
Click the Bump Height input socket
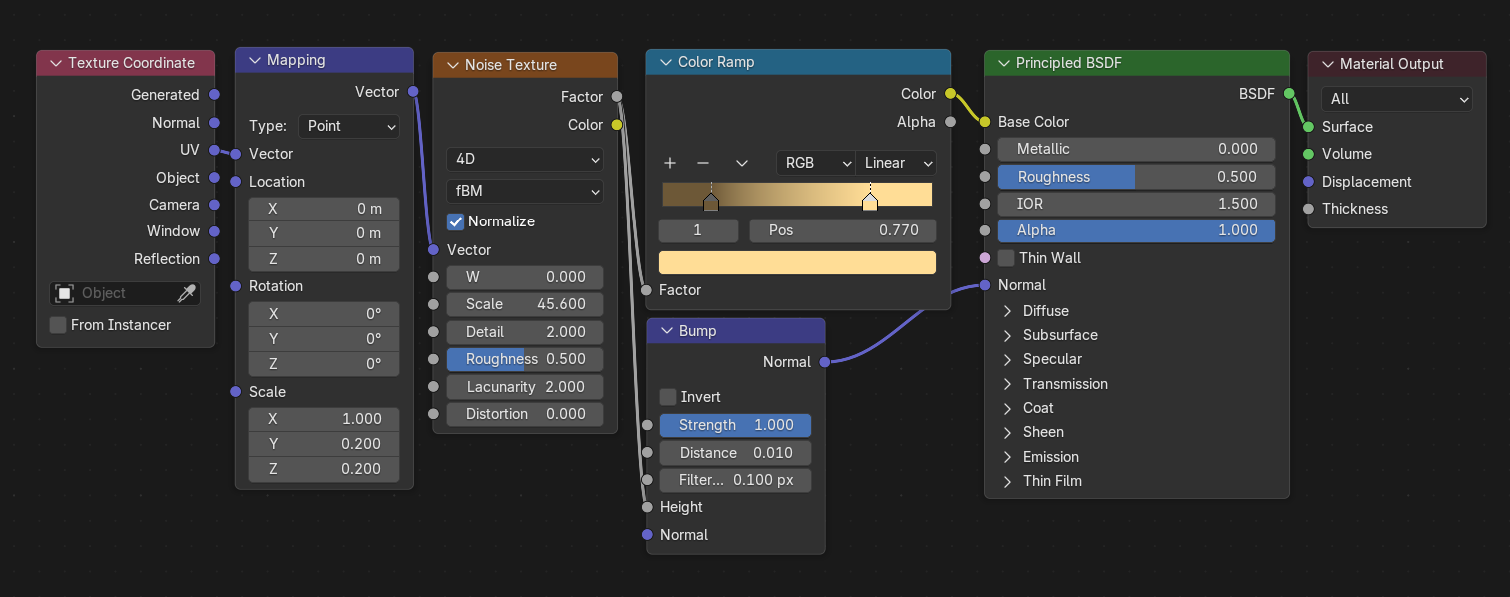click(647, 507)
